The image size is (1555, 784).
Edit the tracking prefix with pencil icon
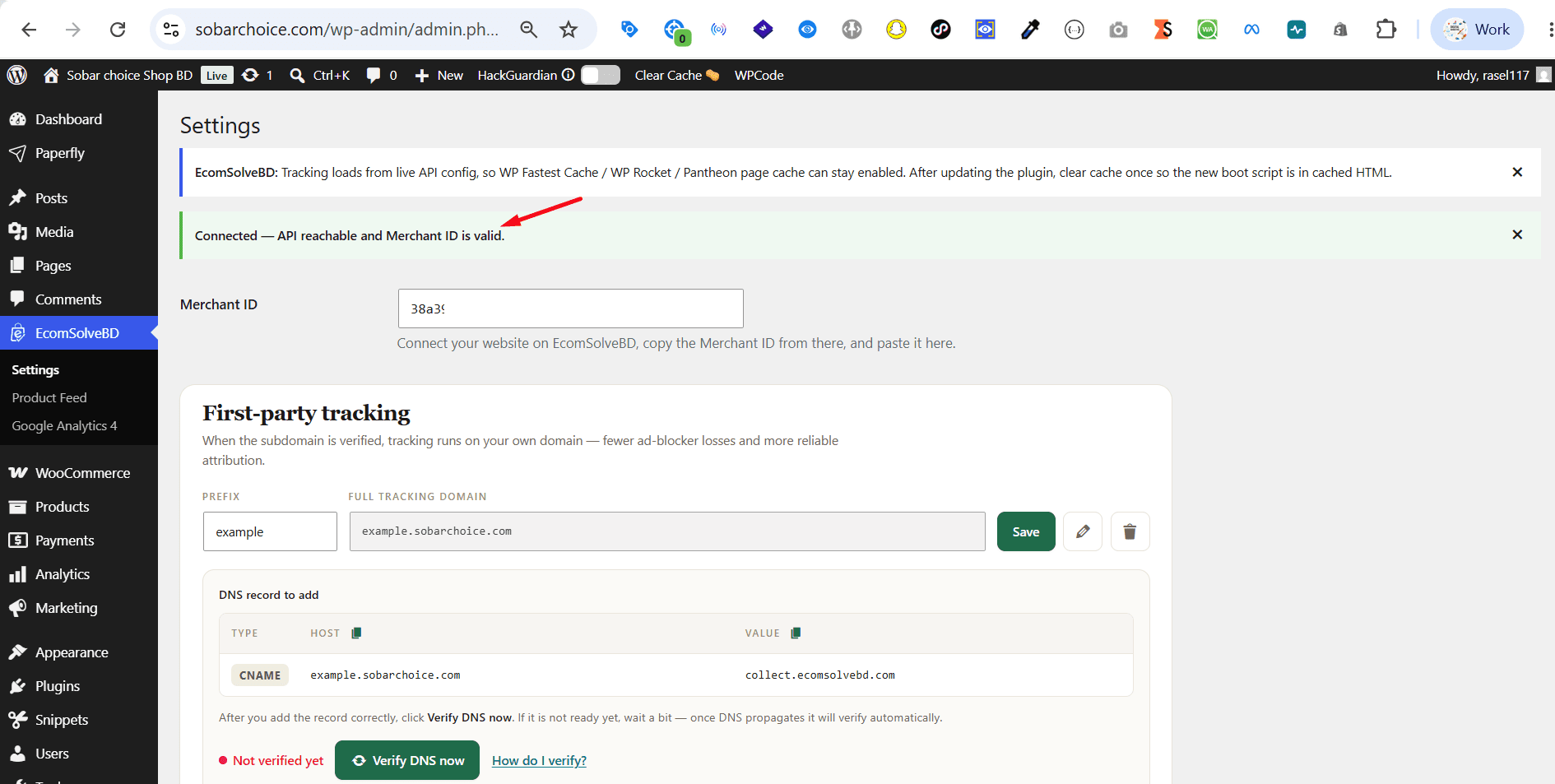click(x=1083, y=531)
